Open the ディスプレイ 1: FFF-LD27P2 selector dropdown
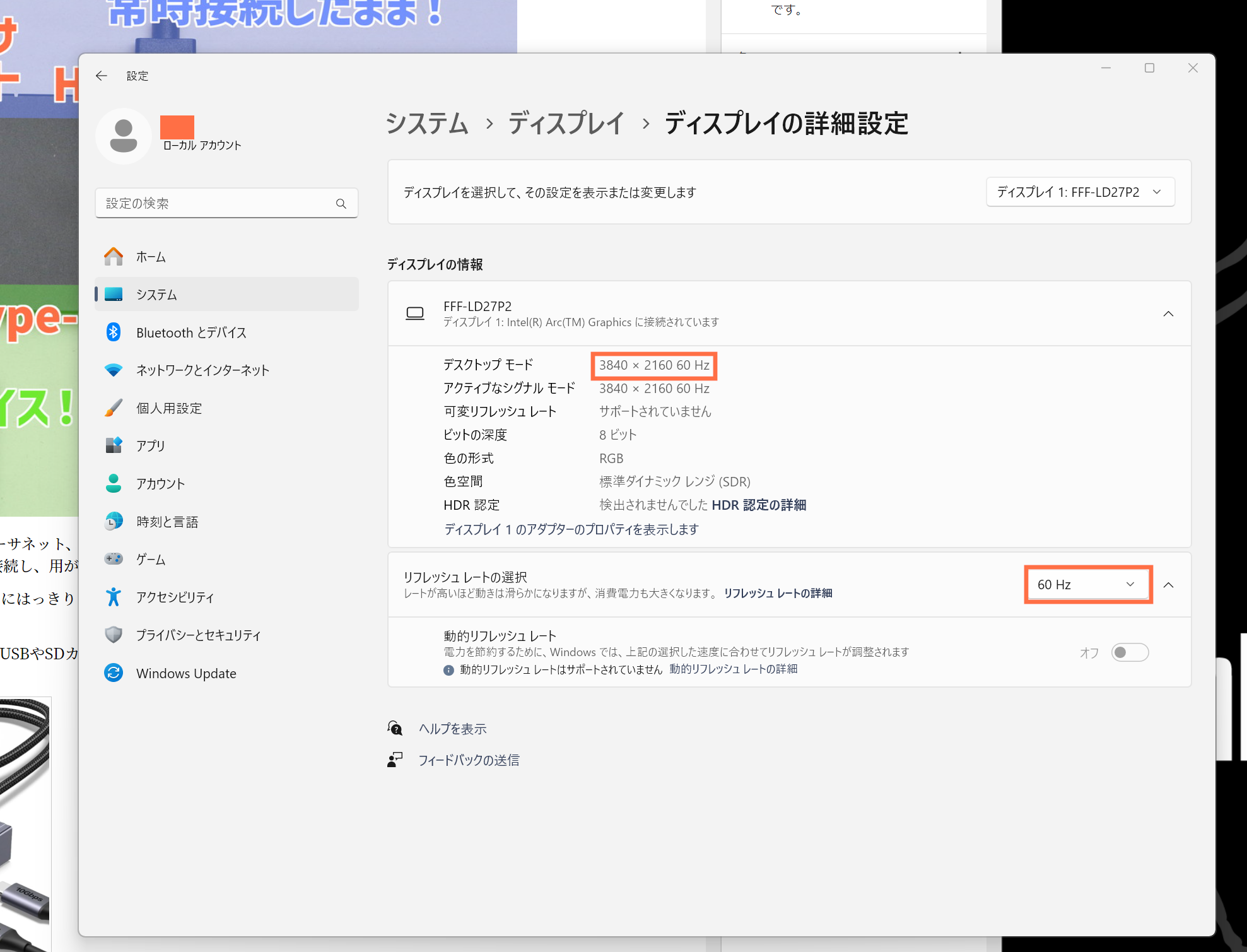The image size is (1247, 952). (1079, 192)
